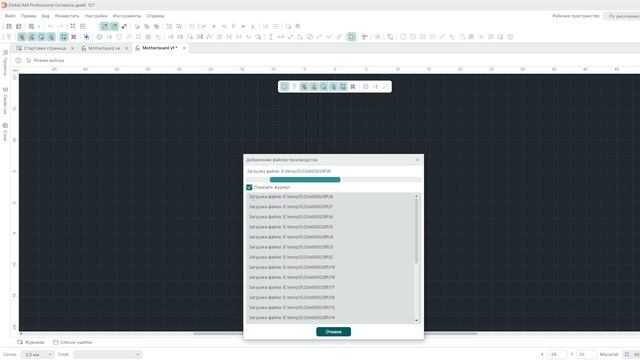
Task: Open the Инструменты menu
Action: 127,16
